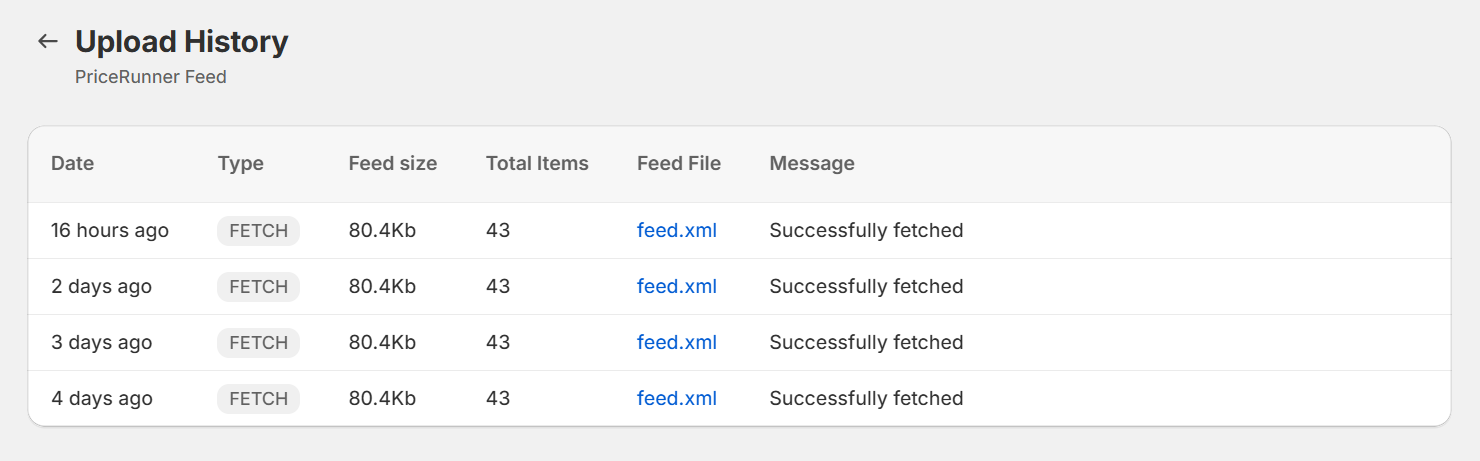The width and height of the screenshot is (1480, 461).
Task: Click the back arrow next to Upload History
Action: click(x=47, y=41)
